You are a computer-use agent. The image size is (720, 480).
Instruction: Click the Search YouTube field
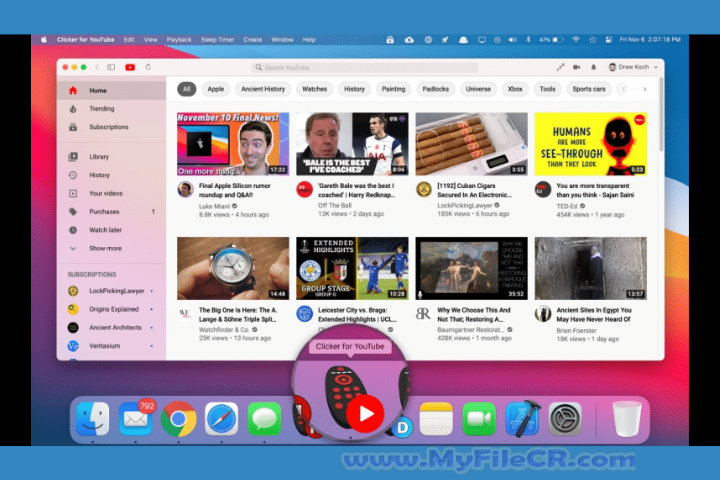click(365, 68)
